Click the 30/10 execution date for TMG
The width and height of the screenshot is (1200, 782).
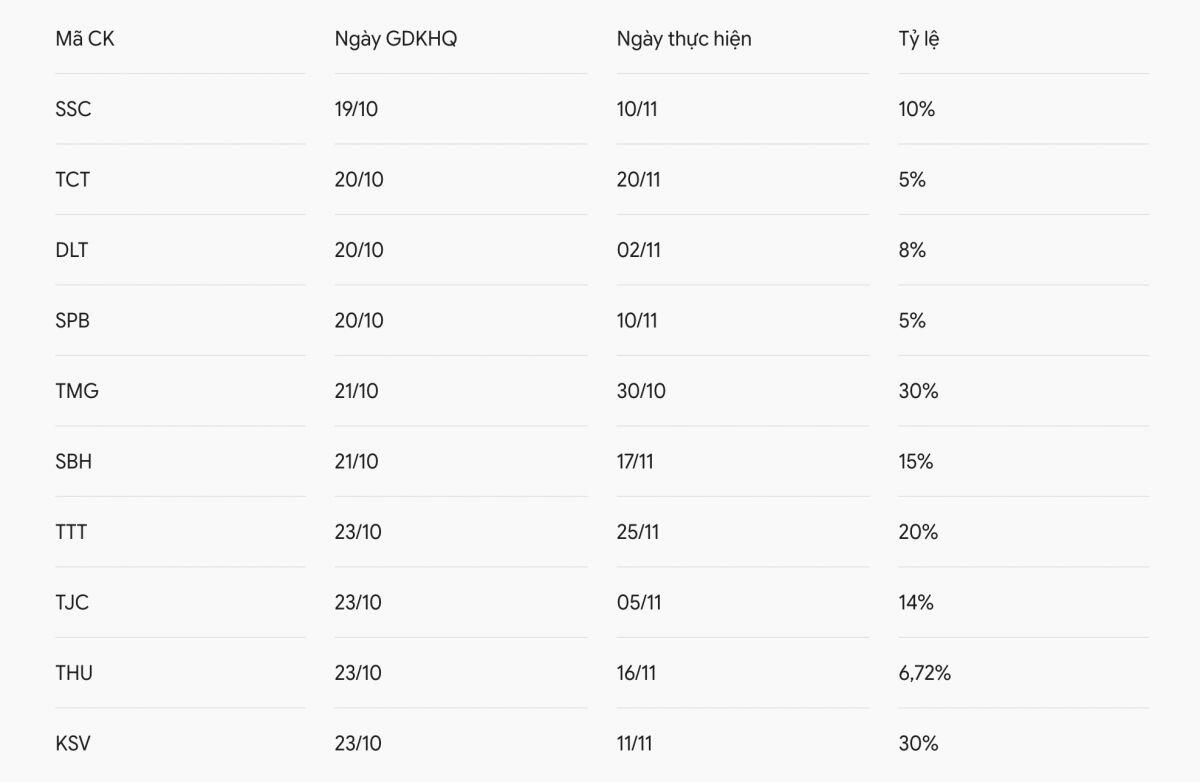(x=641, y=391)
